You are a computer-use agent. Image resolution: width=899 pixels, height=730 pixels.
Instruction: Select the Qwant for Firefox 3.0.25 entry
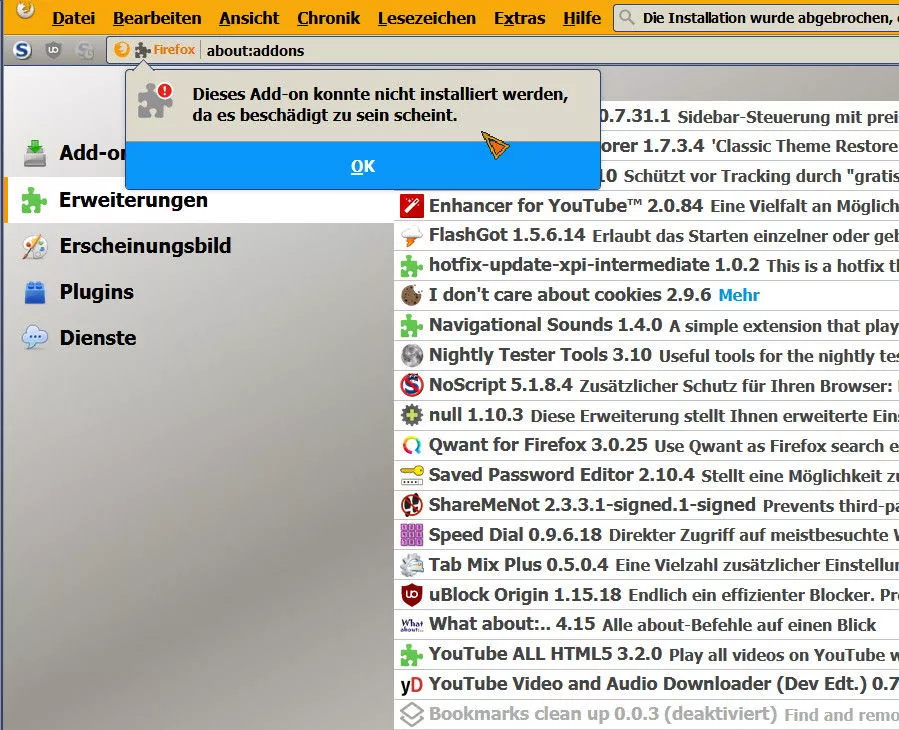click(647, 445)
